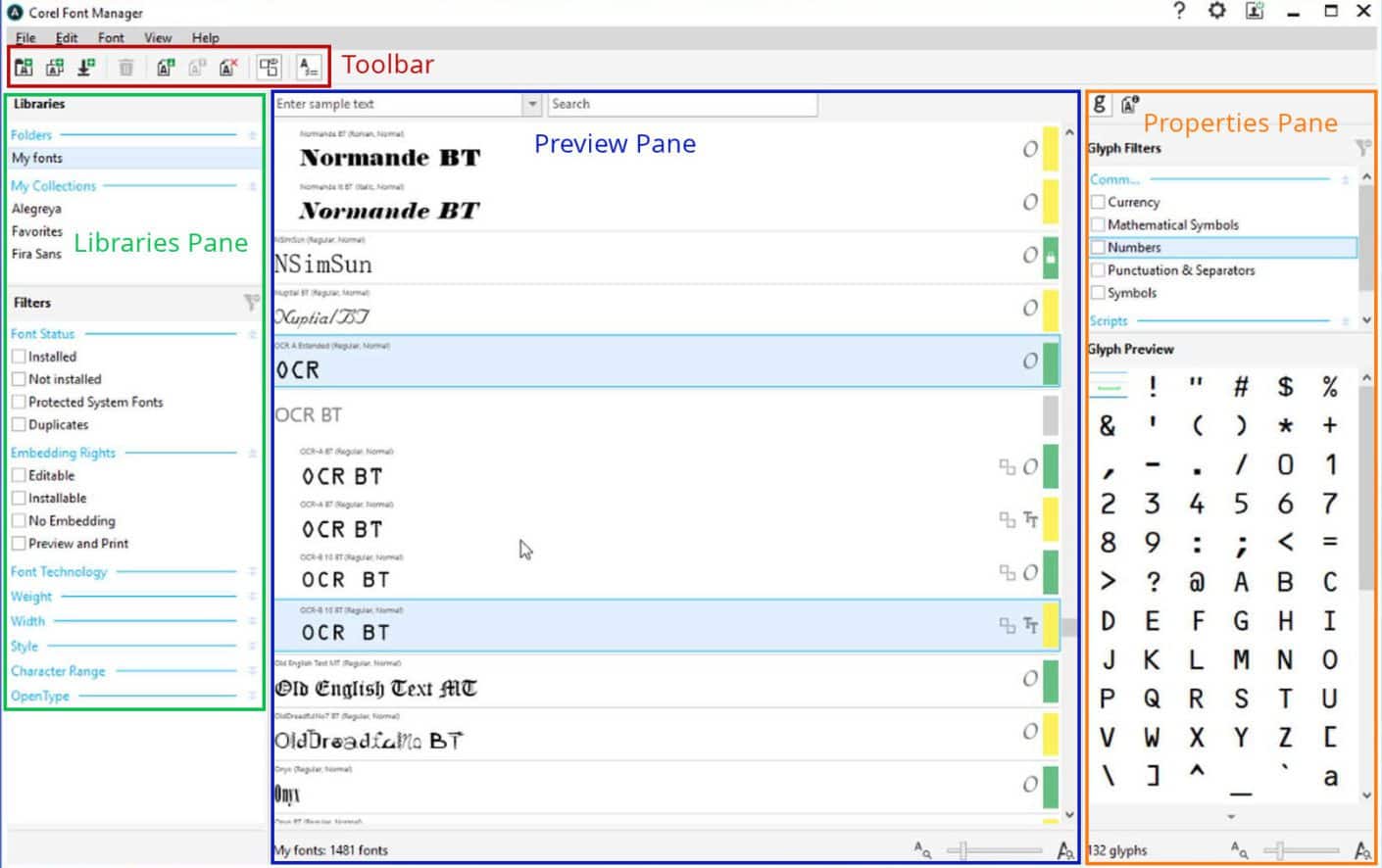Activate the Show Duplicates toolbar icon
1382x868 pixels.
click(269, 66)
